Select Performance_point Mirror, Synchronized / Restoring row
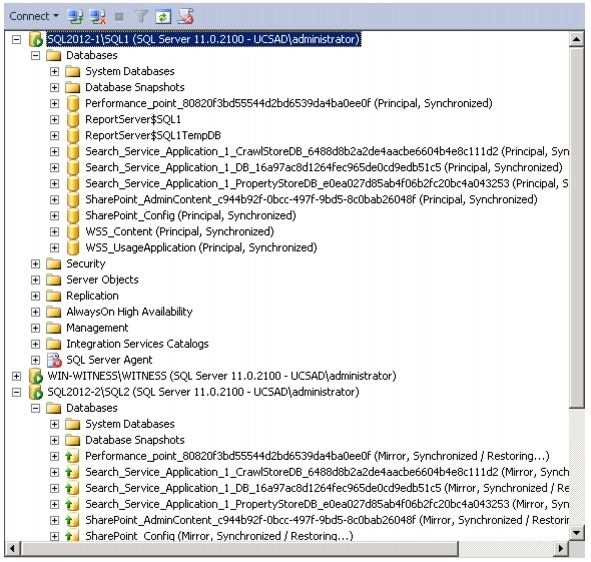Image resolution: width=591 pixels, height=562 pixels. (x=317, y=456)
